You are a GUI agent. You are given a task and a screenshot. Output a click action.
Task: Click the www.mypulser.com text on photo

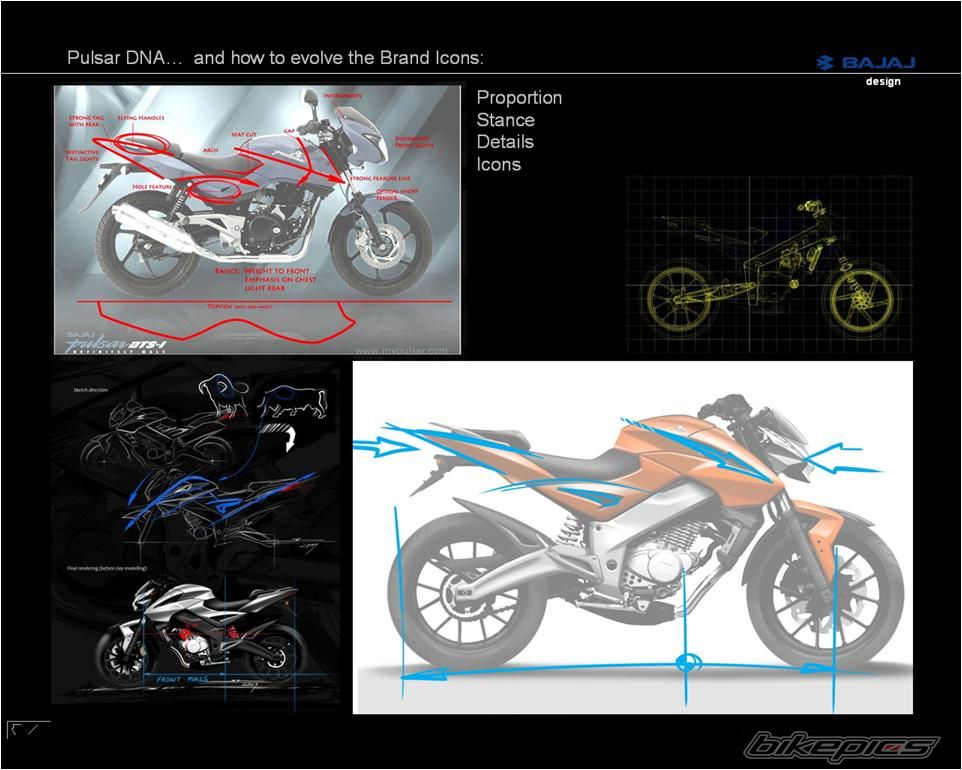pyautogui.click(x=402, y=350)
